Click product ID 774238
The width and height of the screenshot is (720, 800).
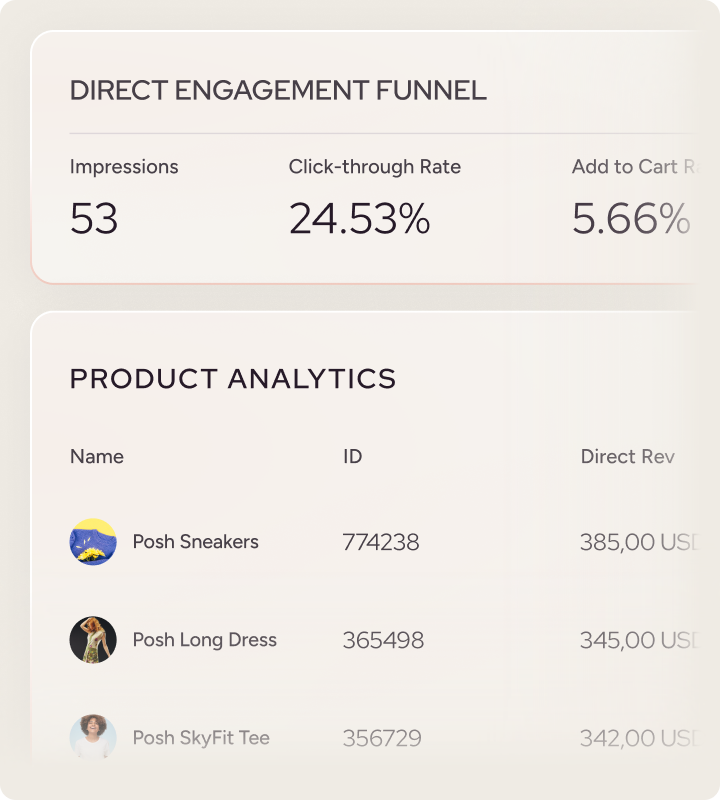(x=380, y=542)
